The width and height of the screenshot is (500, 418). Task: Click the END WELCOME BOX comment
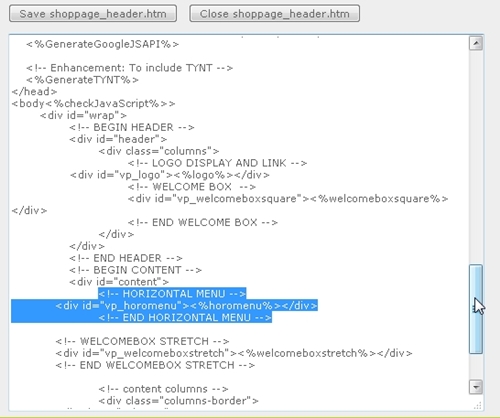[203, 223]
